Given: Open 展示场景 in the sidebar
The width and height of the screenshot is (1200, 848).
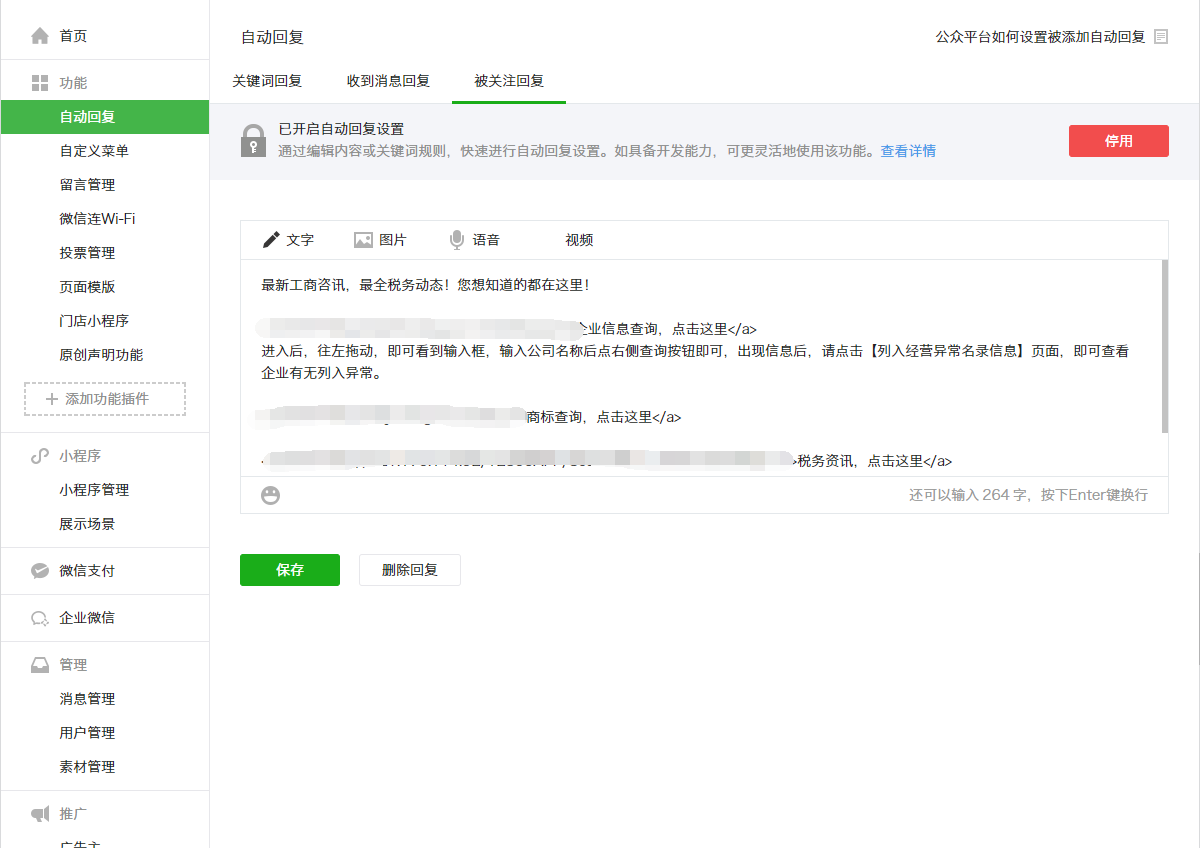Looking at the screenshot, I should [x=87, y=524].
